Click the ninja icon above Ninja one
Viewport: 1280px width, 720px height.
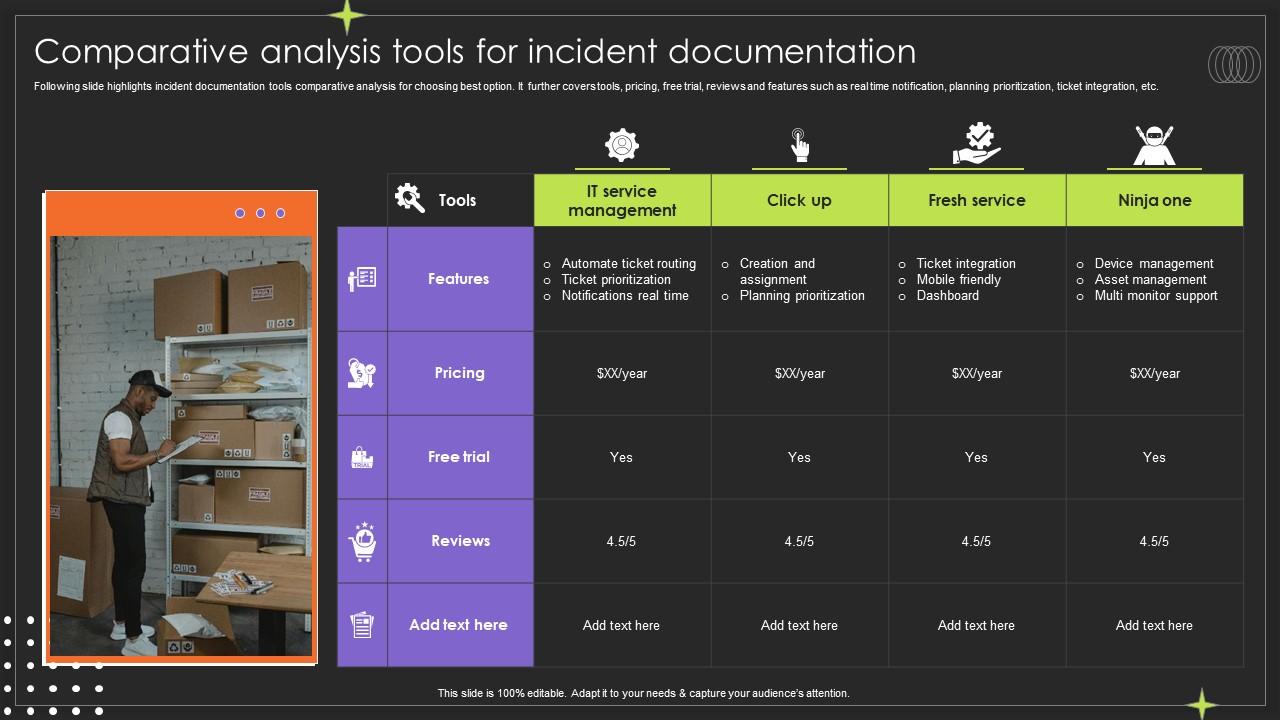(1154, 145)
